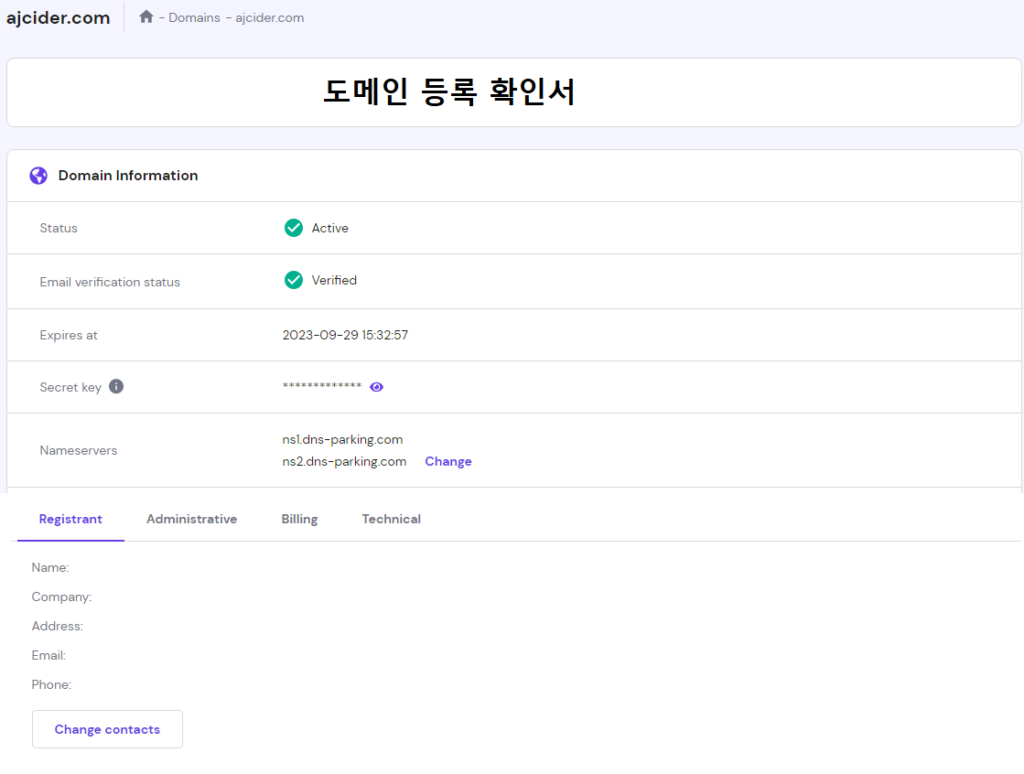Click the registrant Company: field label
Image resolution: width=1024 pixels, height=774 pixels.
click(x=61, y=597)
